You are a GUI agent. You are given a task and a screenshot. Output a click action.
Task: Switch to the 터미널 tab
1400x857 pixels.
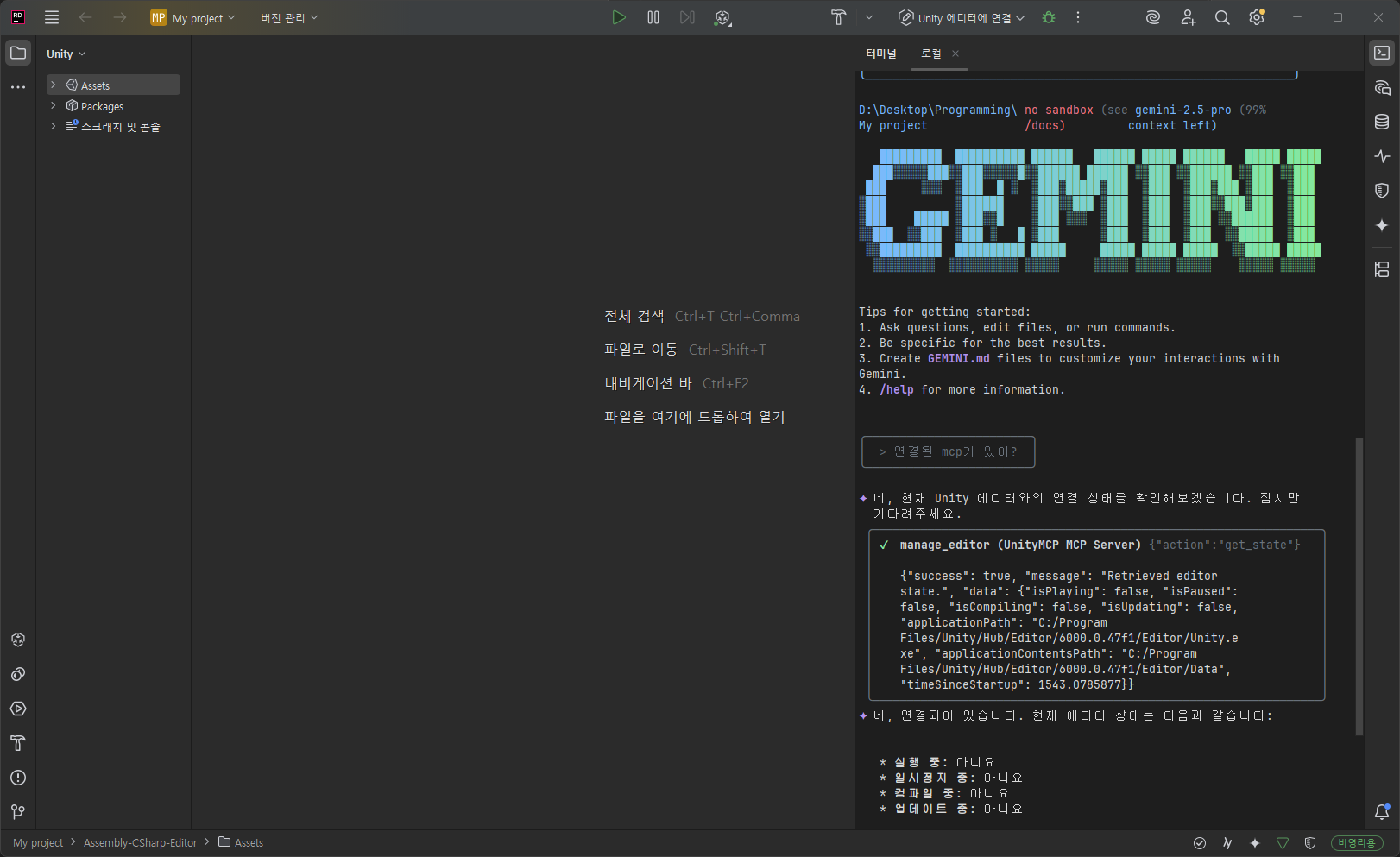[x=881, y=54]
